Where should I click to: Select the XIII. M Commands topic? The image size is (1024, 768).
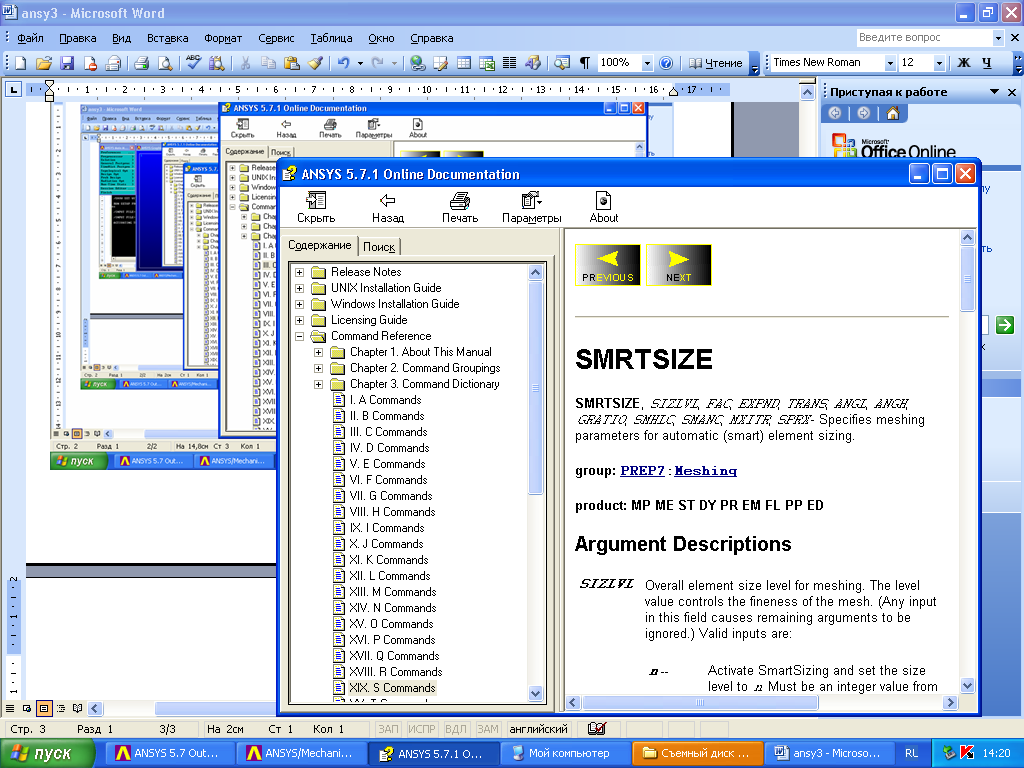point(392,592)
